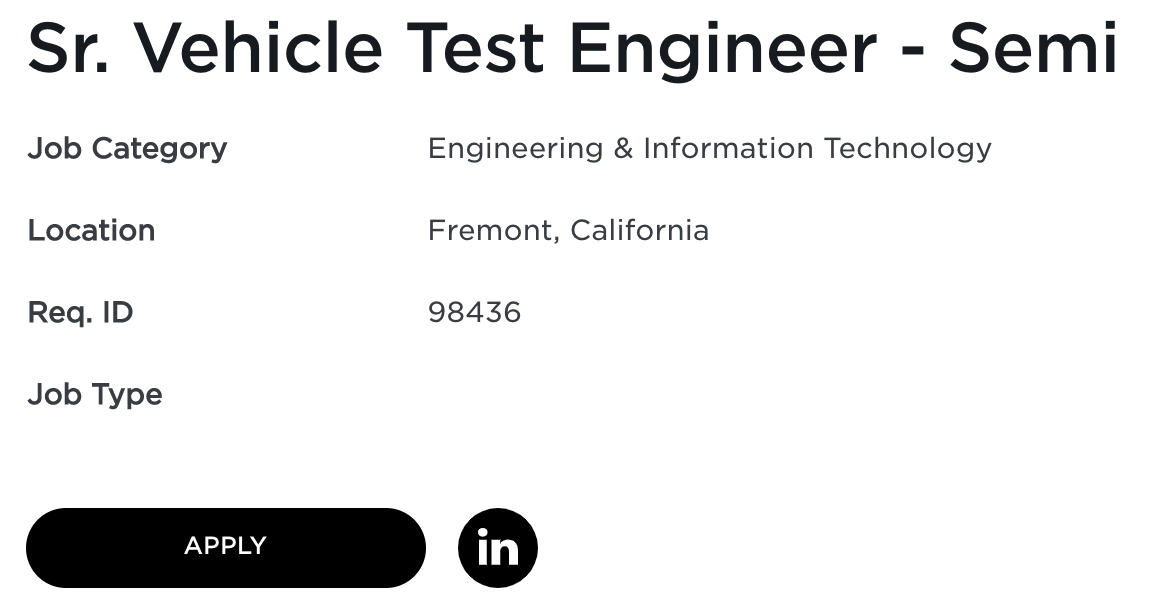Image resolution: width=1152 pixels, height=614 pixels.
Task: Click the Job Type label
Action: click(95, 395)
